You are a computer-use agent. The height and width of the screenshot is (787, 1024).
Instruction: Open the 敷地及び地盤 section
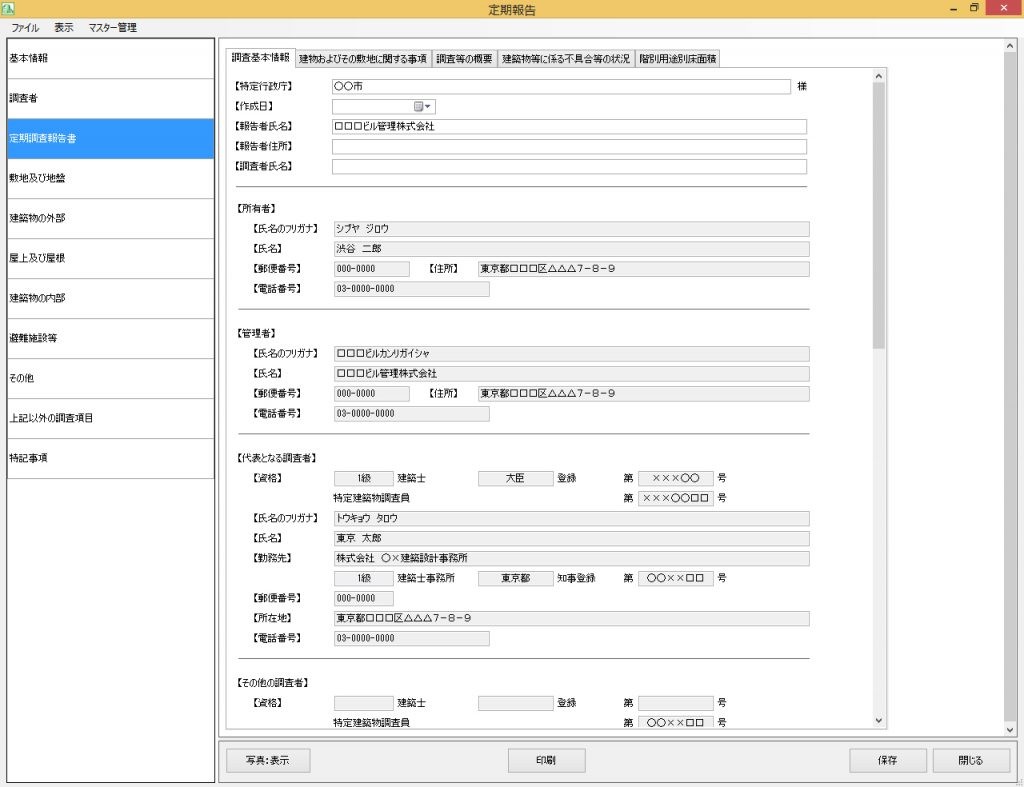(110, 179)
